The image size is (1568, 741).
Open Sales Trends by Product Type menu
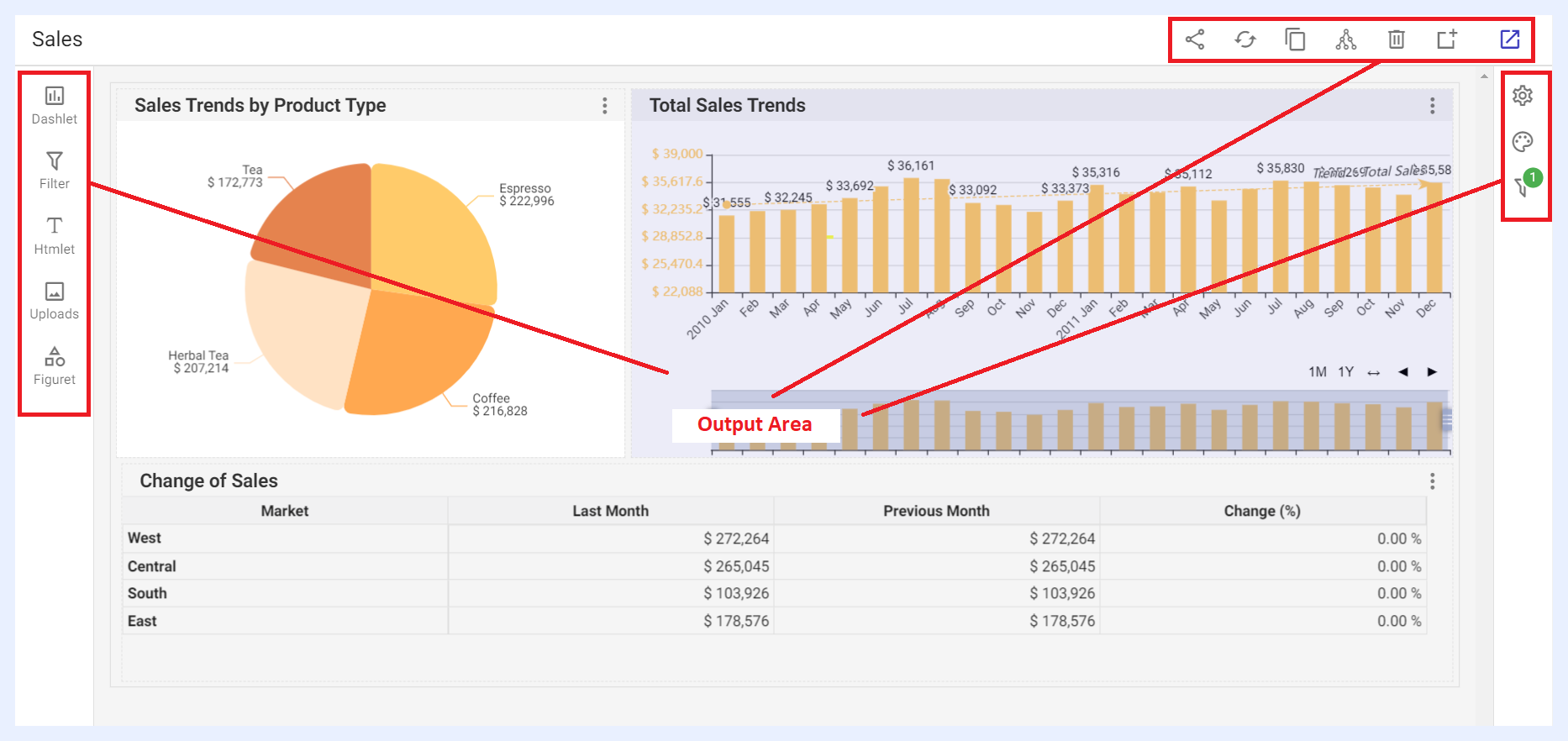click(604, 105)
